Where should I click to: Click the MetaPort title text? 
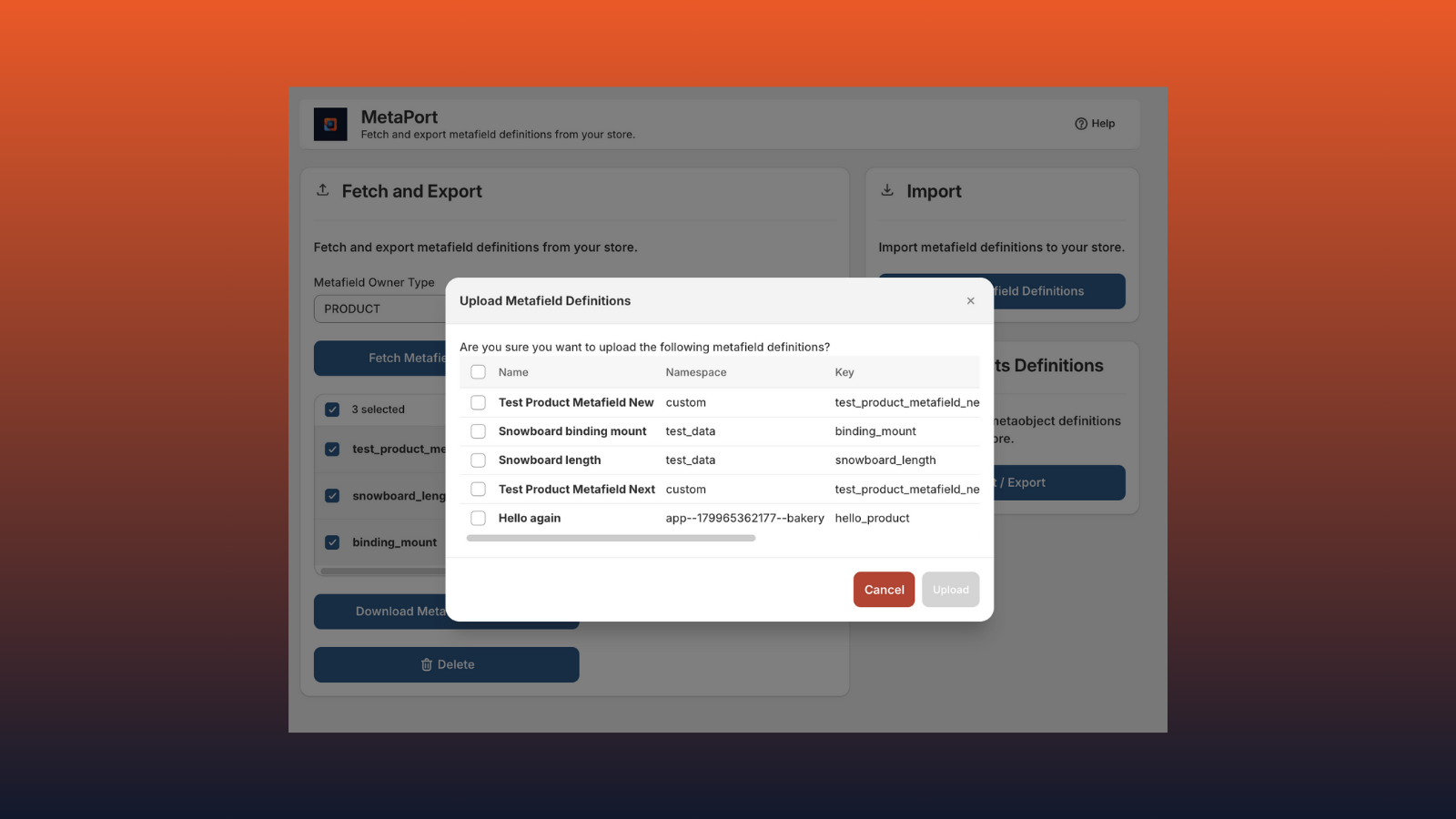tap(399, 117)
